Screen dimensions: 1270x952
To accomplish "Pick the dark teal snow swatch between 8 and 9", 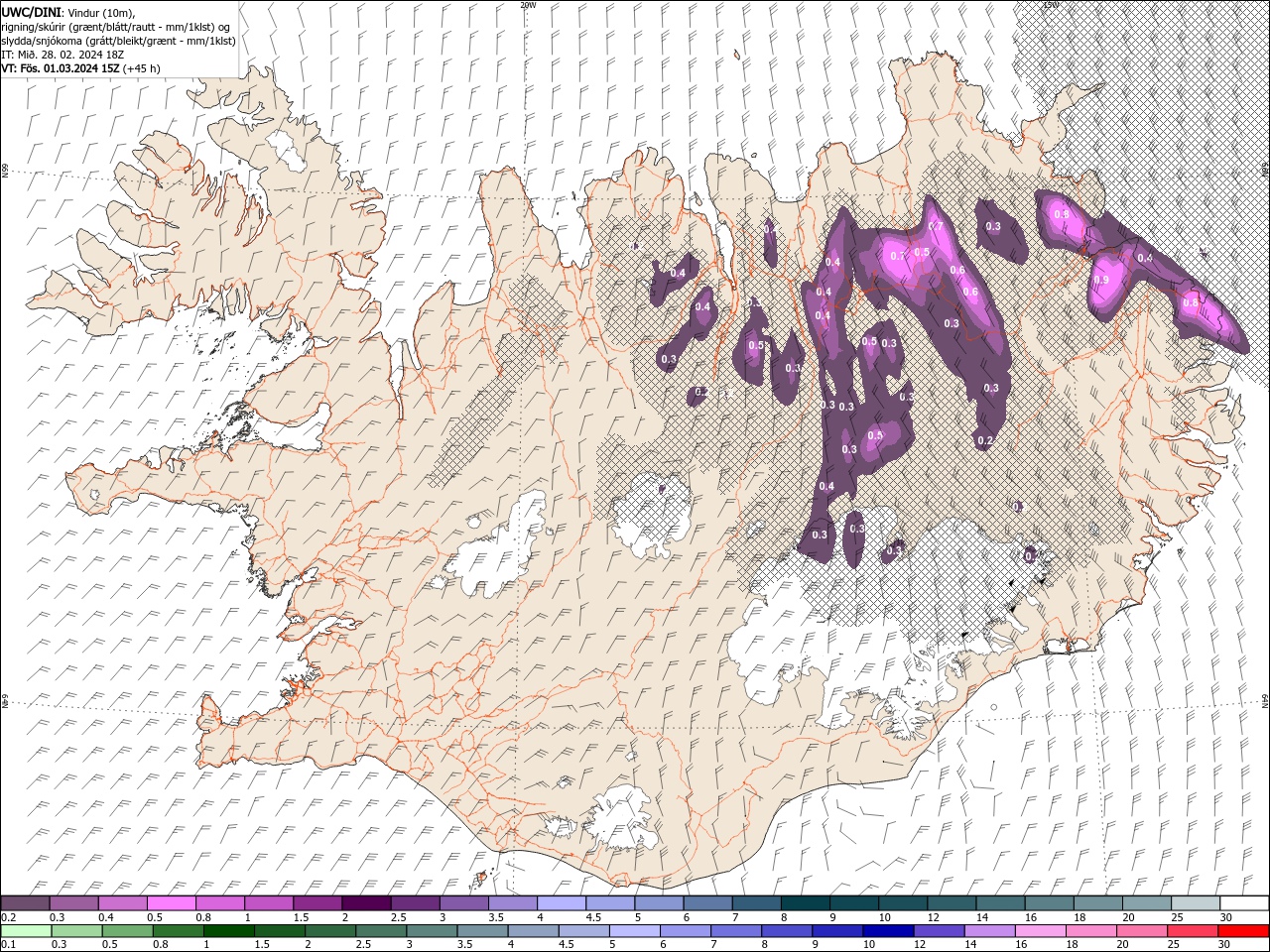I will [x=805, y=902].
